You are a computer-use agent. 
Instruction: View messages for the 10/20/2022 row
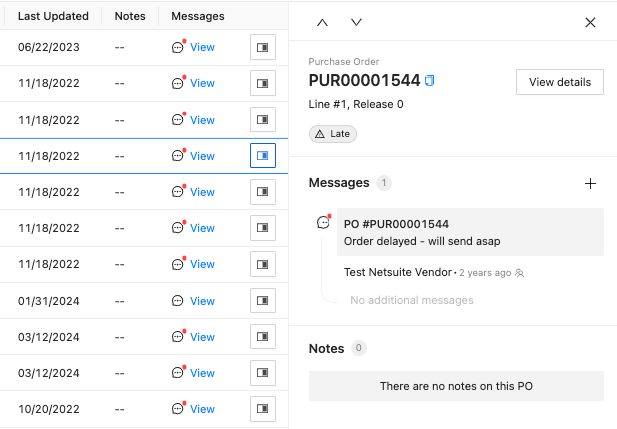(x=202, y=409)
